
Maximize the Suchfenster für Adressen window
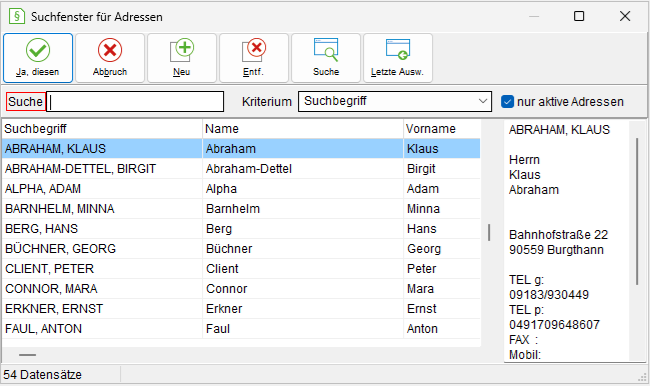pyautogui.click(x=579, y=16)
